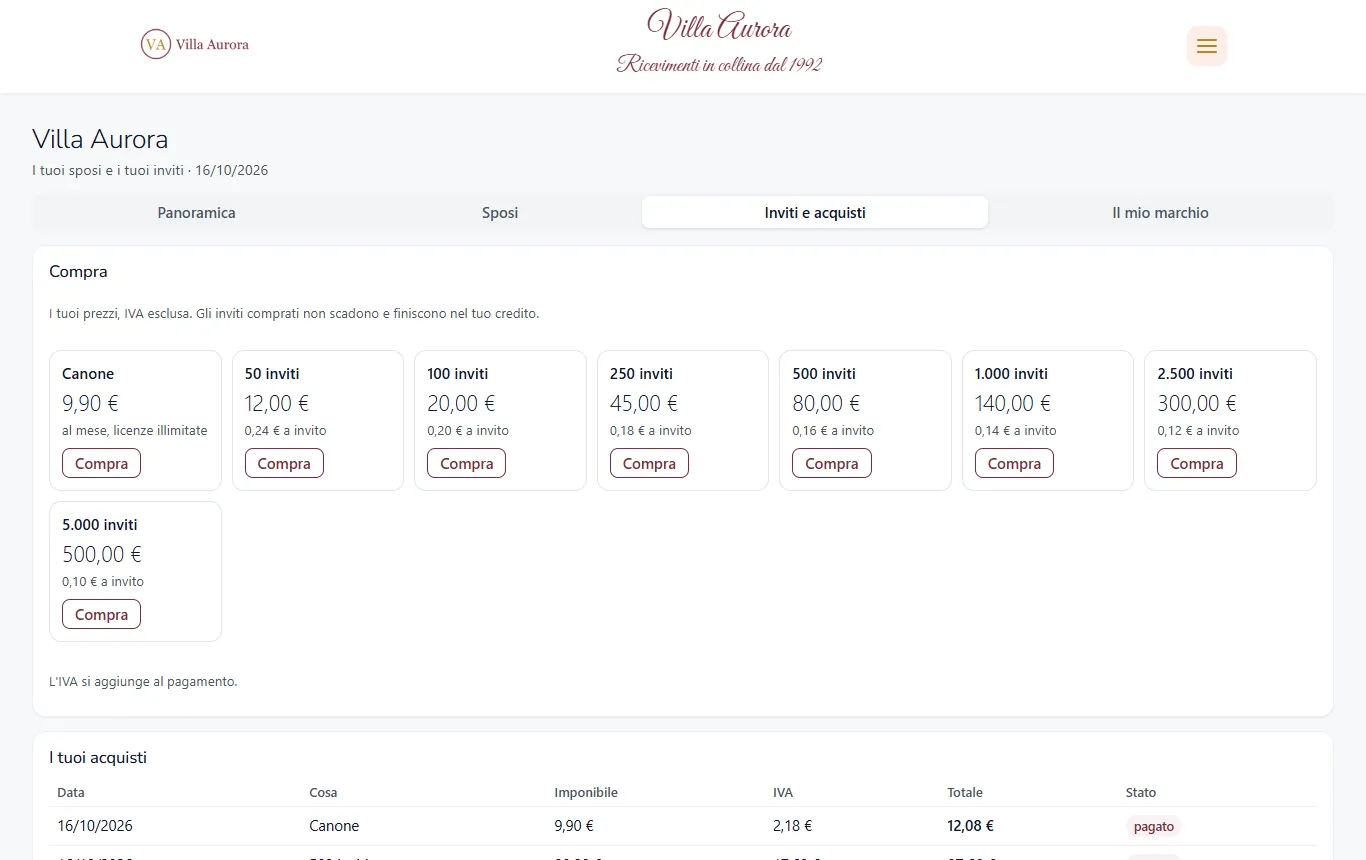
Task: Buy the Canone monthly subscription
Action: pos(101,464)
